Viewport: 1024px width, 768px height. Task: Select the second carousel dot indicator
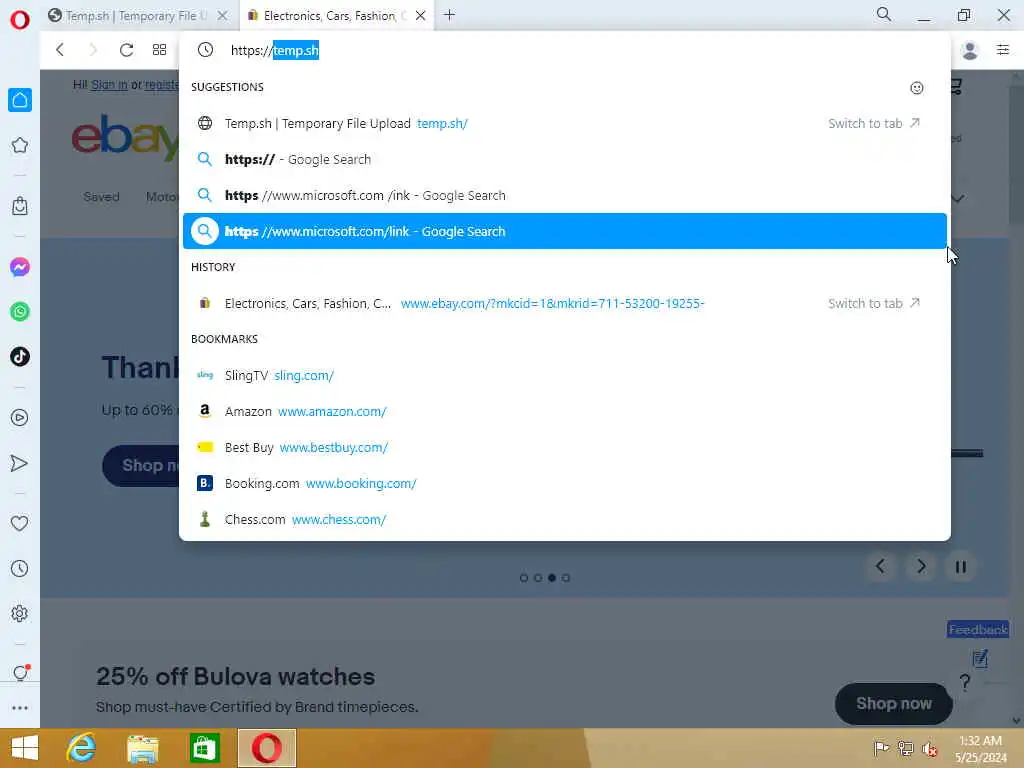[538, 578]
